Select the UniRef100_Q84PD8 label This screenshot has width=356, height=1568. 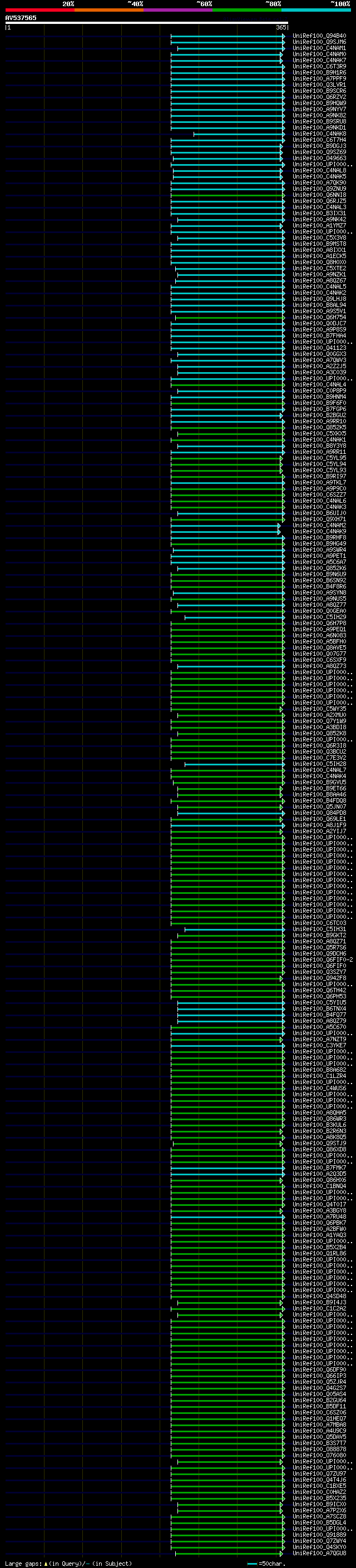tap(319, 813)
